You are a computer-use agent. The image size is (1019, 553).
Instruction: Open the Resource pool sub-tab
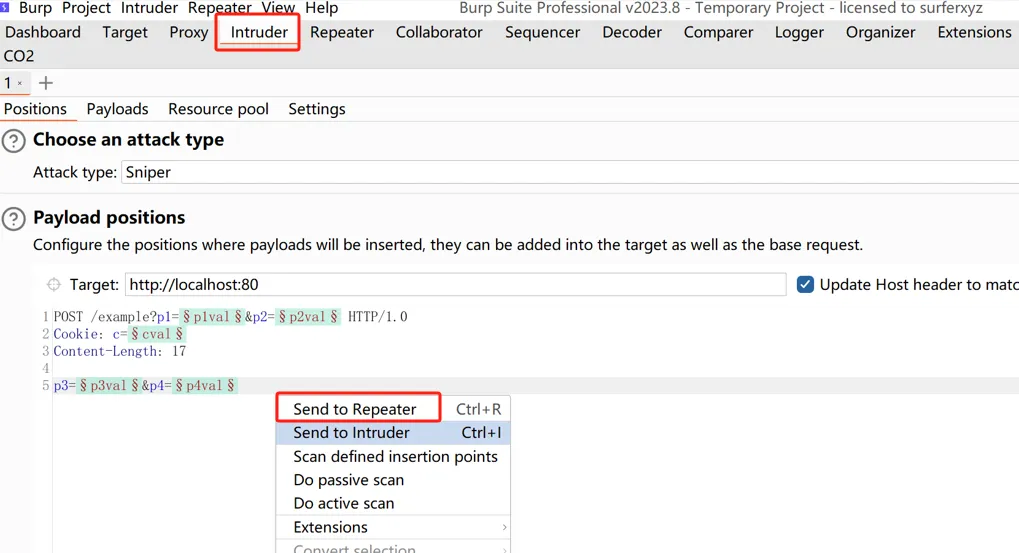[x=218, y=109]
